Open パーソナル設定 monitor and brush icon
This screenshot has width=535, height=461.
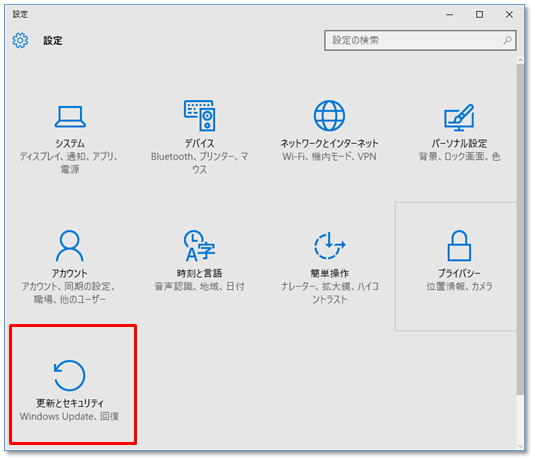459,117
